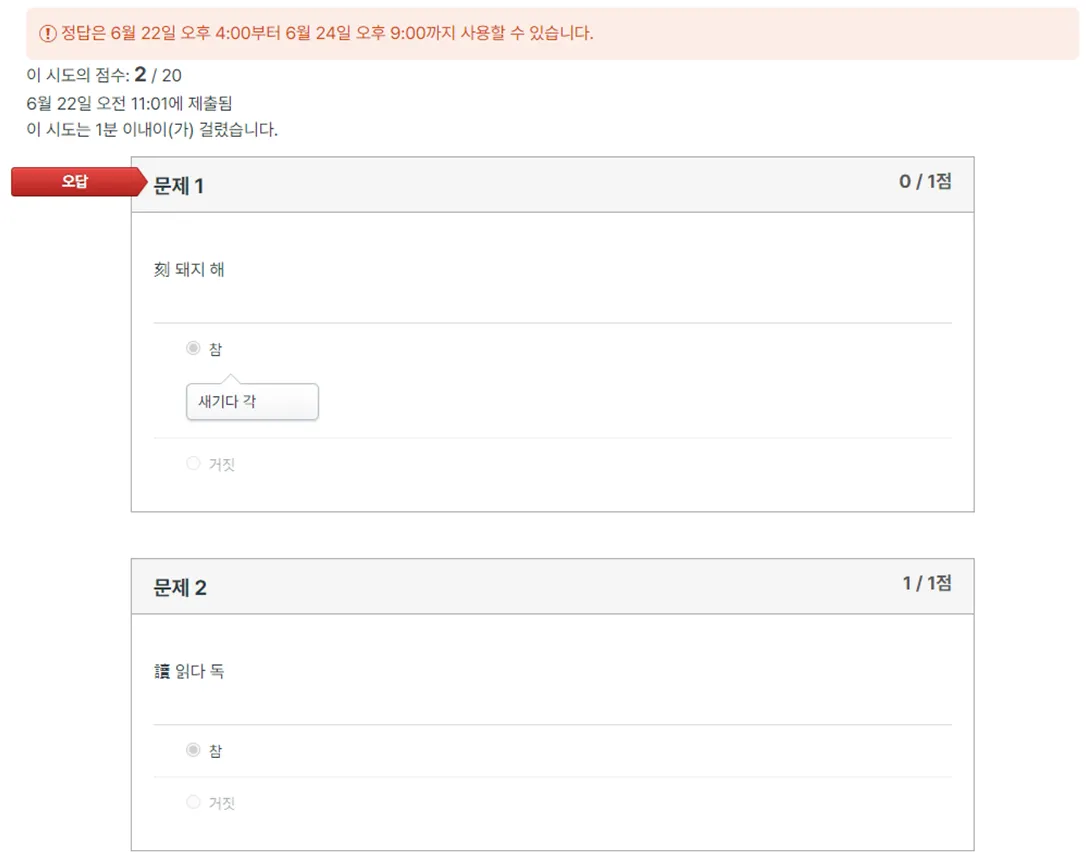The height and width of the screenshot is (868, 1086).
Task: Click the 0 / 1점 score label
Action: pos(925,182)
